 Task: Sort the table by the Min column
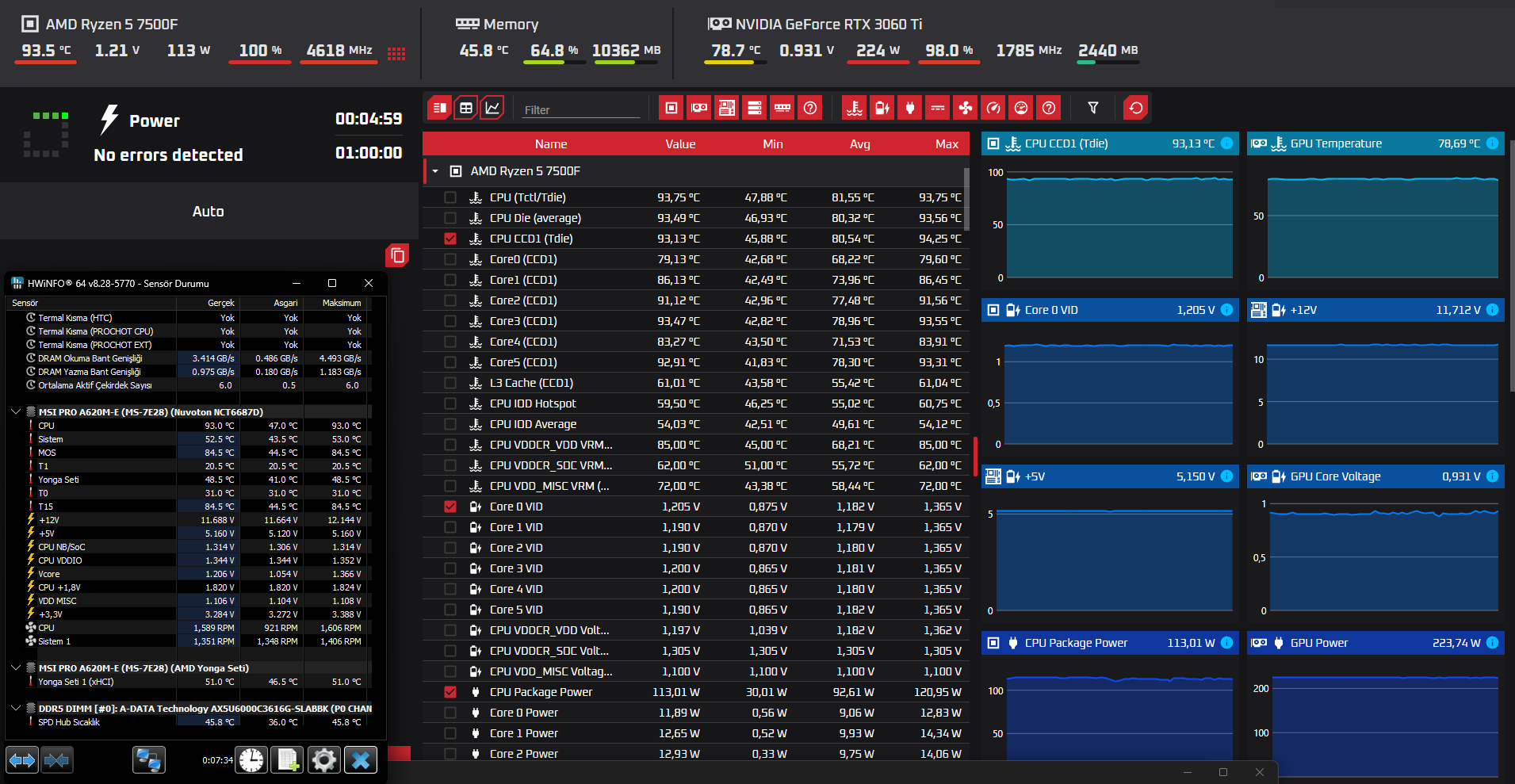tap(773, 144)
